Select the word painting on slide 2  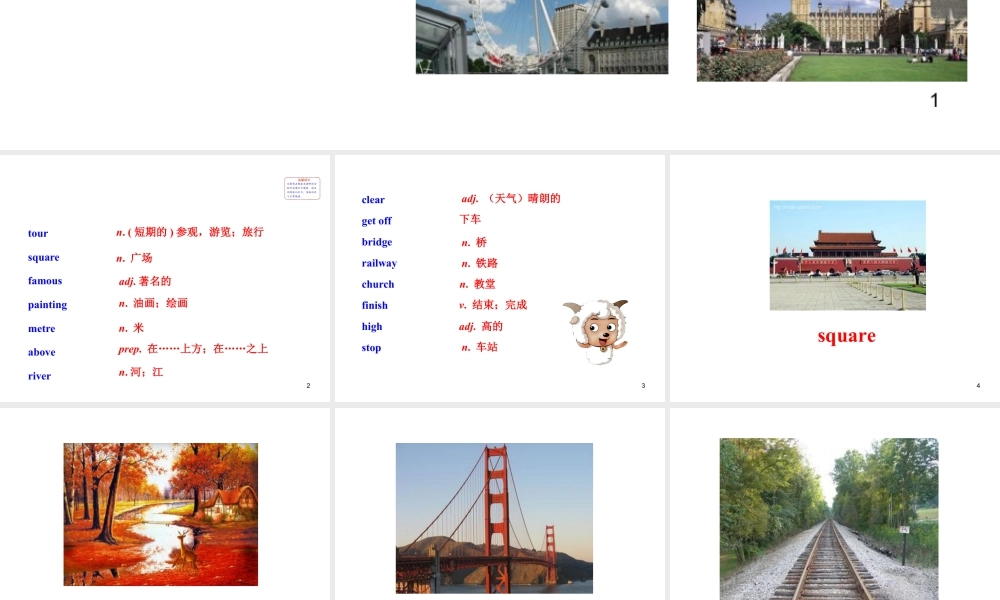pos(47,304)
